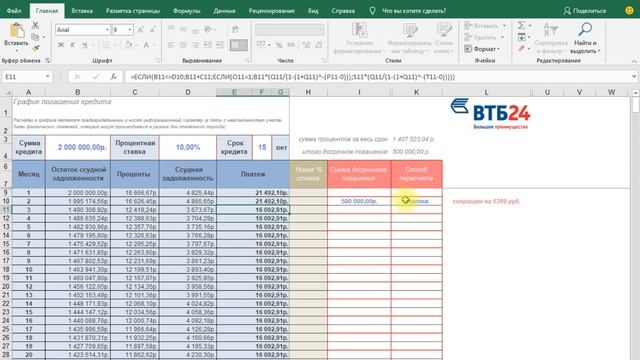Click 'Что вы хотите сделать?' search box
This screenshot has height=360, width=640.
(x=413, y=11)
